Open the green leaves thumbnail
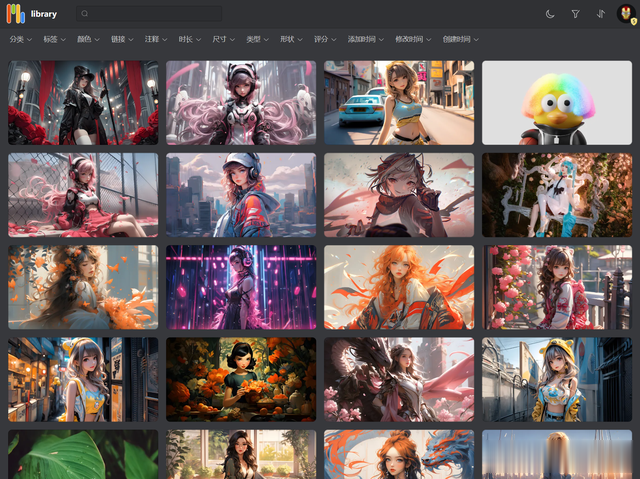Image resolution: width=640 pixels, height=479 pixels. coord(83,454)
